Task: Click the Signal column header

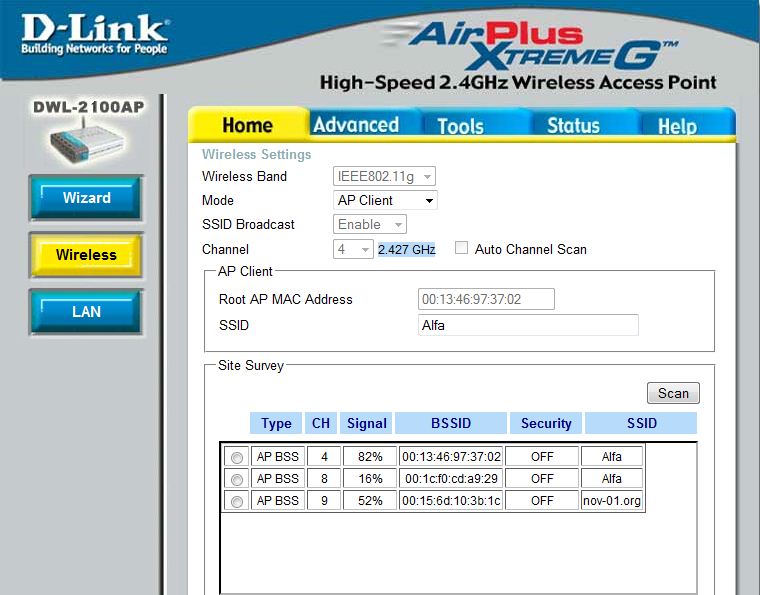Action: click(x=367, y=423)
